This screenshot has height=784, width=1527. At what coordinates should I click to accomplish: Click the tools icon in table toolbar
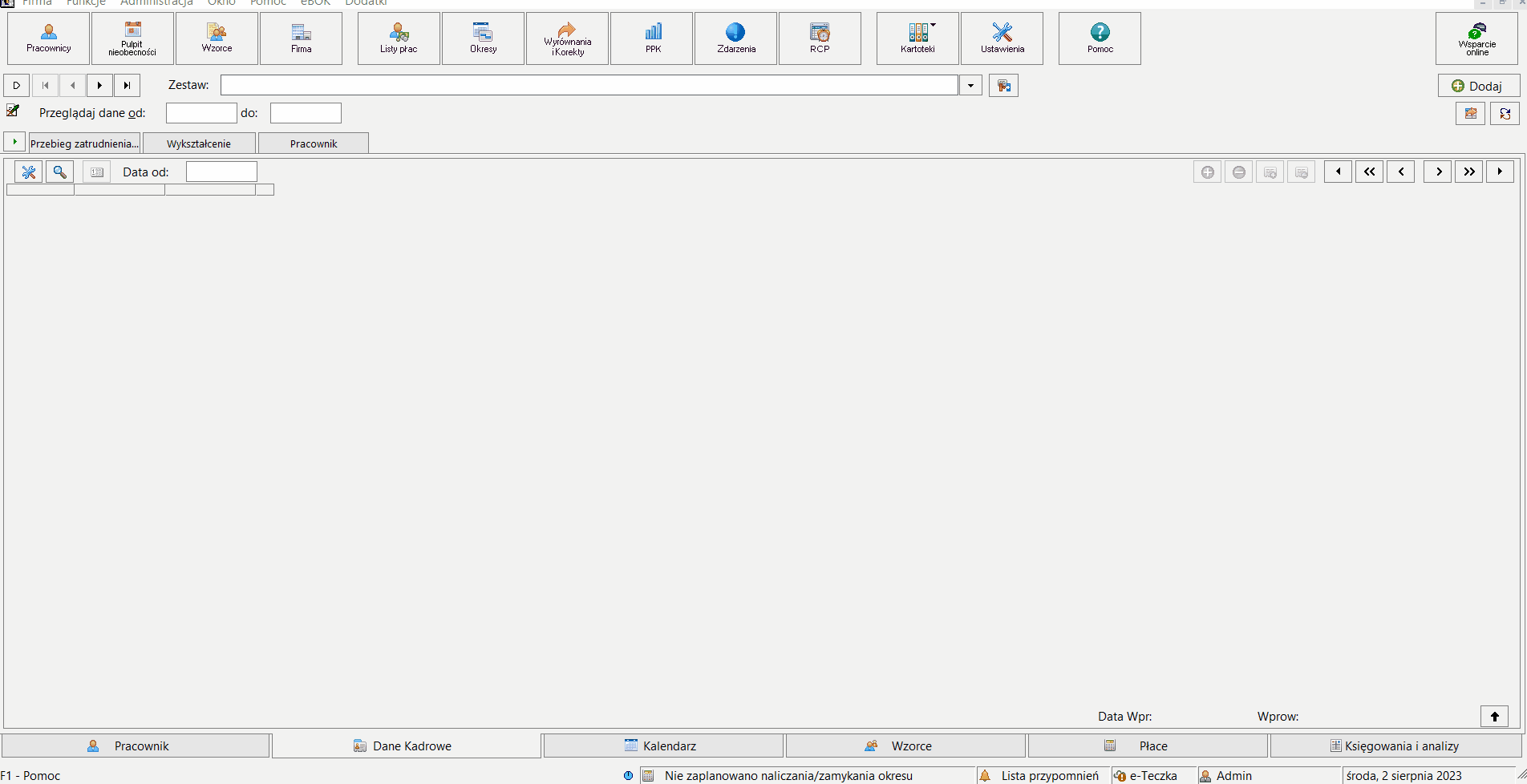[28, 172]
